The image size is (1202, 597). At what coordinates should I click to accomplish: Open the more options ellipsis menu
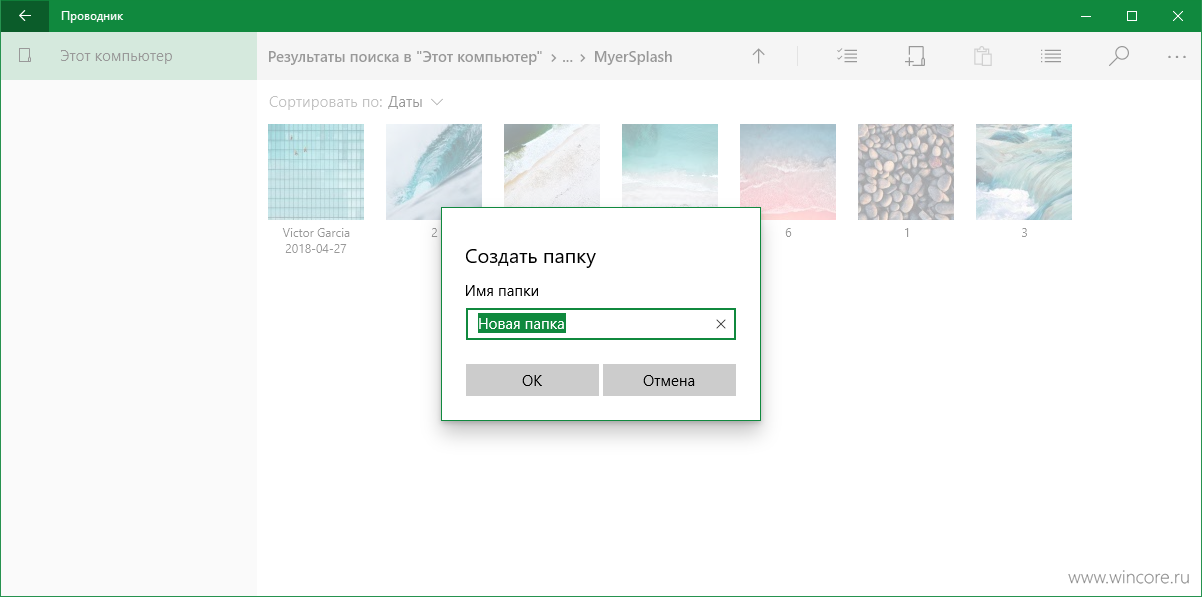[1177, 57]
